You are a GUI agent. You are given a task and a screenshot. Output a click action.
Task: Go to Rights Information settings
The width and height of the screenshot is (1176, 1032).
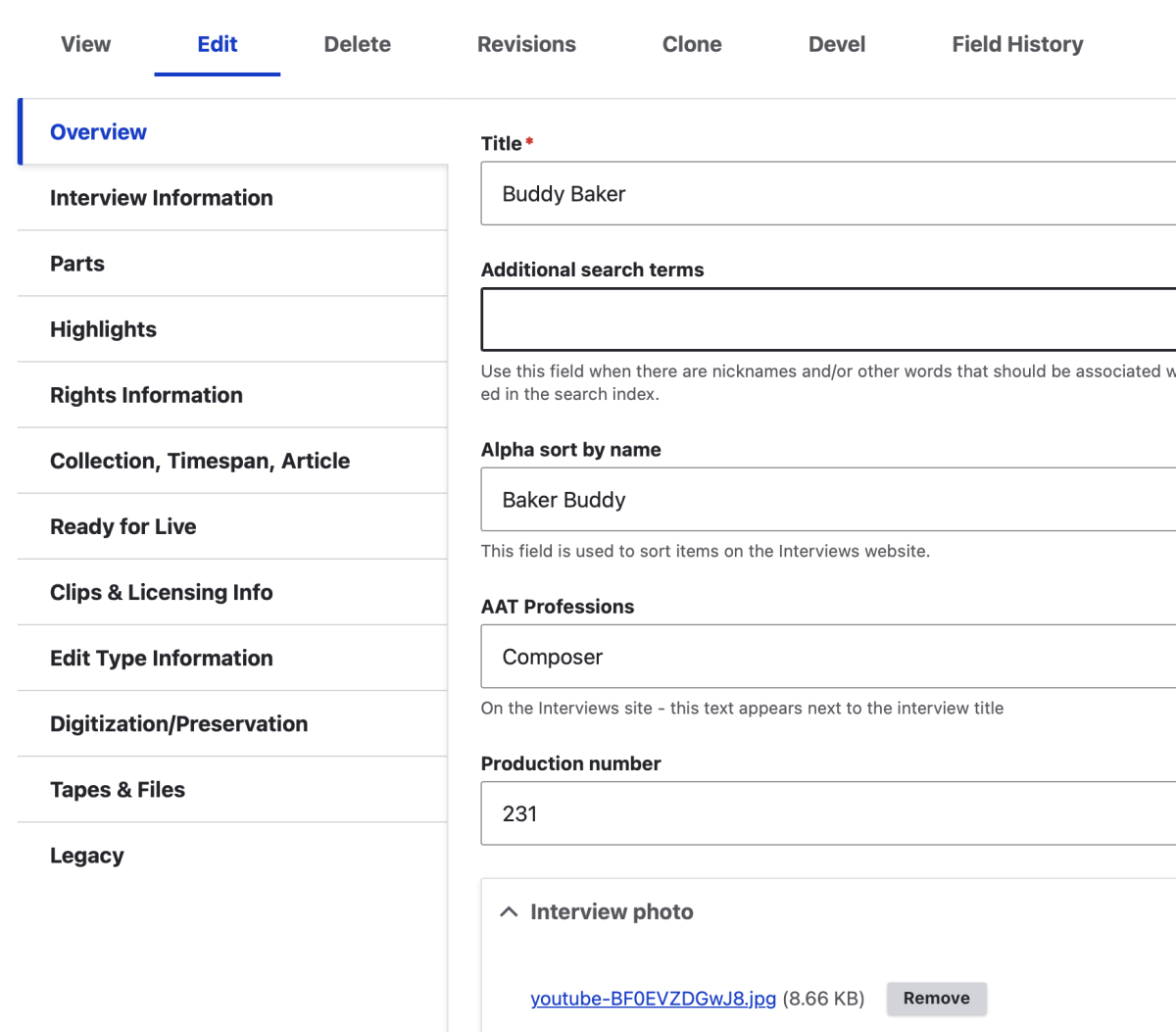146,395
